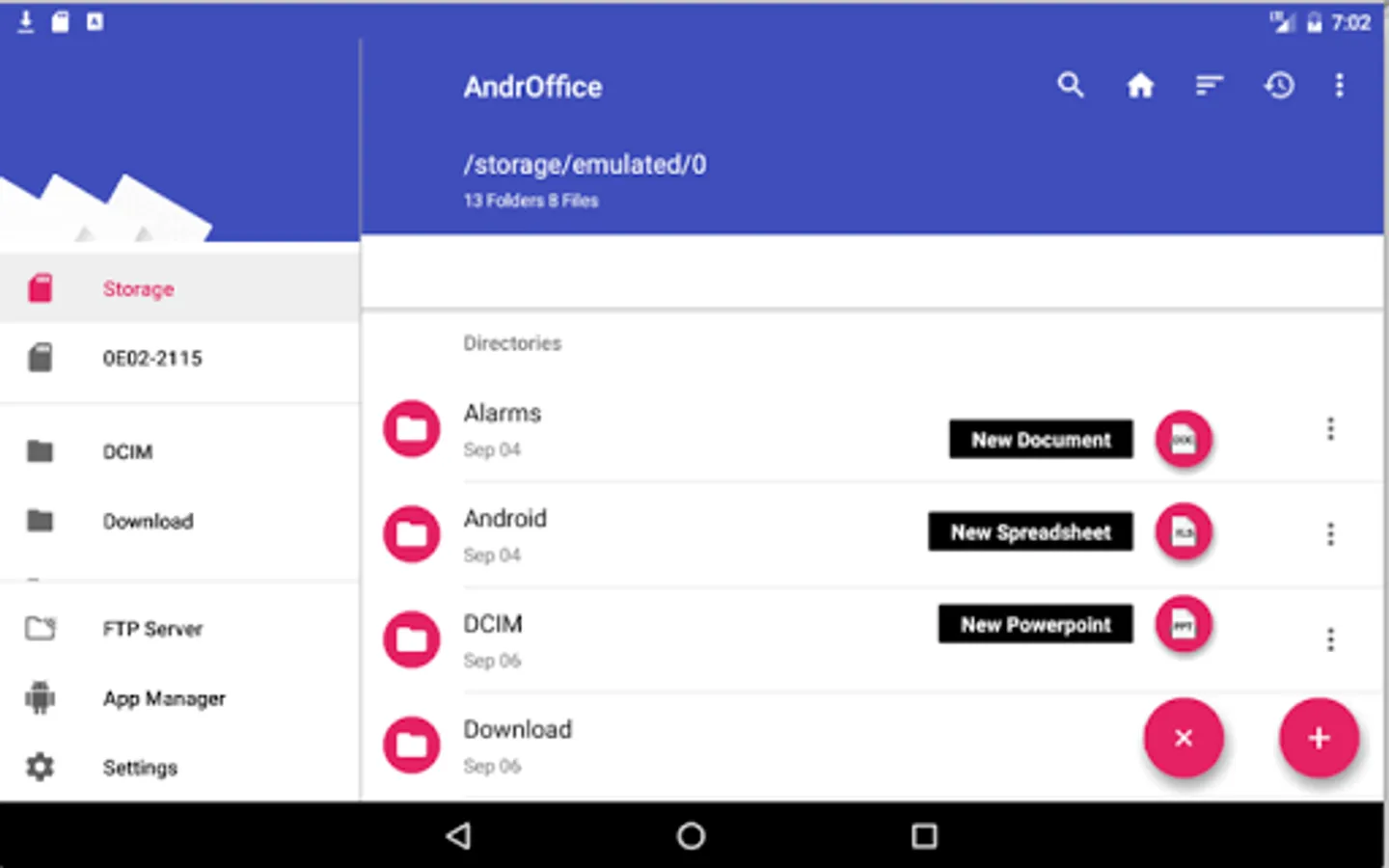
Task: Click the App Manager Android icon
Action: click(x=41, y=697)
